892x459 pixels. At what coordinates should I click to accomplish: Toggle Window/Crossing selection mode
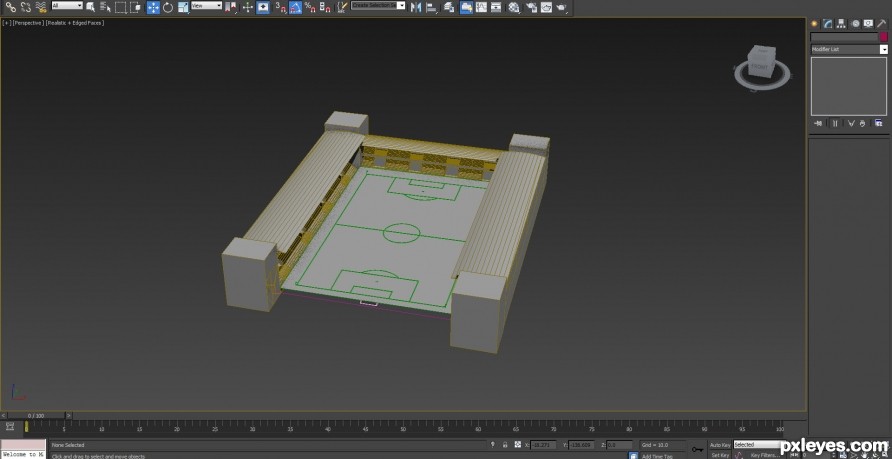pos(135,7)
